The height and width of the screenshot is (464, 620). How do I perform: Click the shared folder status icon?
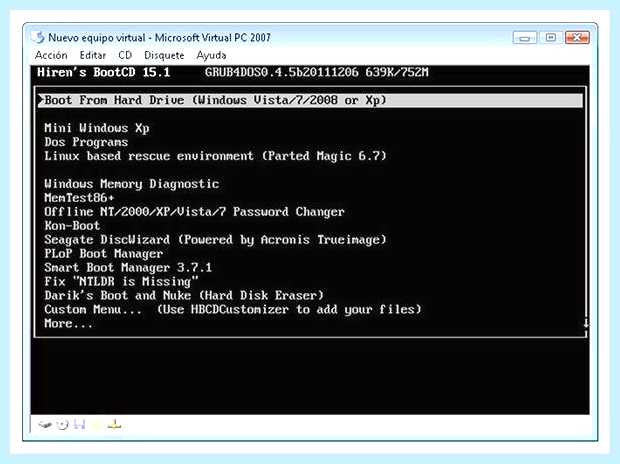96,425
